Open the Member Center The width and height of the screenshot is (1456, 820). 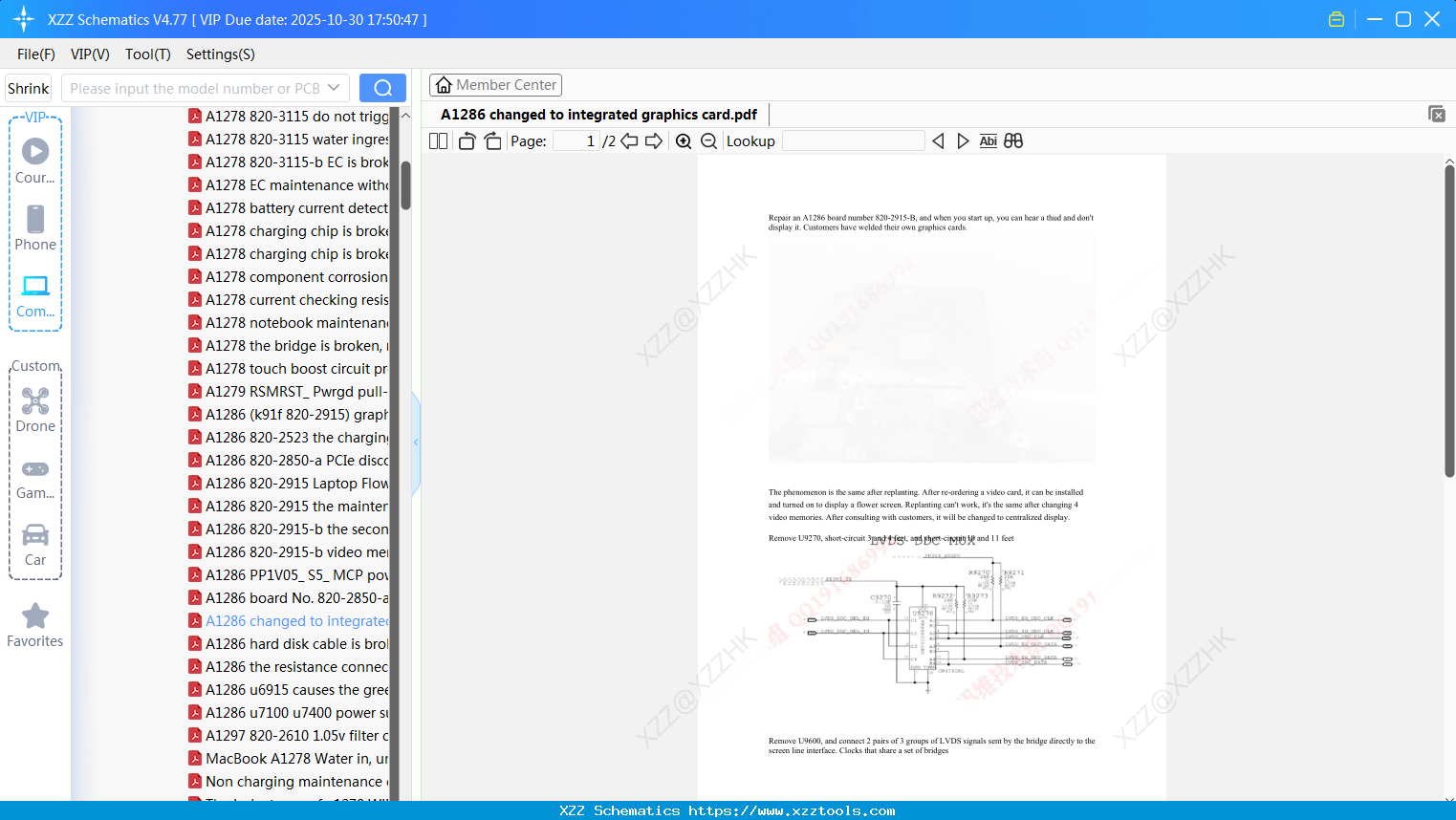click(x=495, y=85)
